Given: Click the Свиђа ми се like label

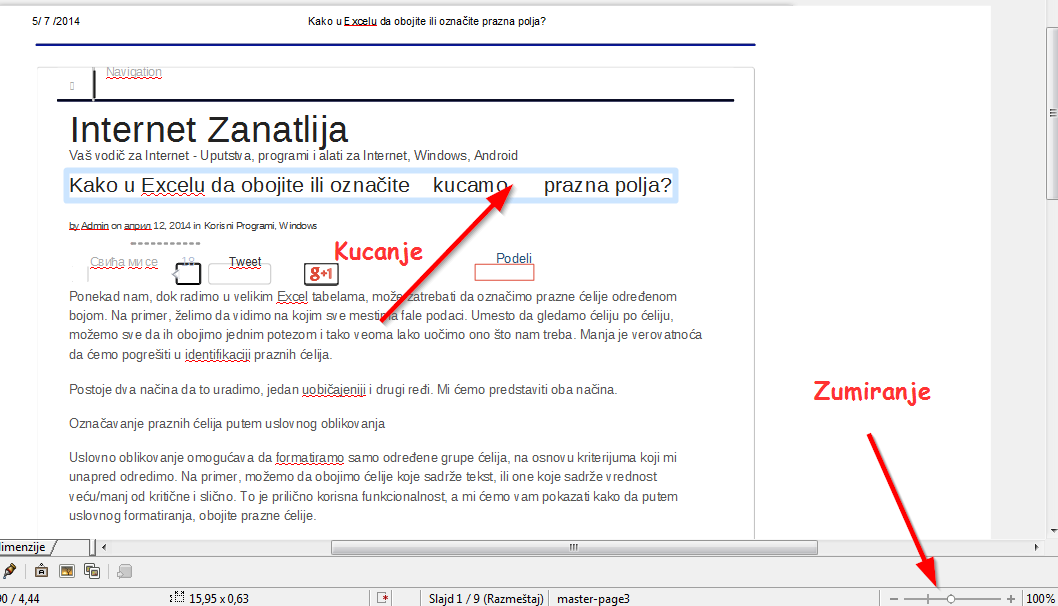Looking at the screenshot, I should pyautogui.click(x=124, y=262).
